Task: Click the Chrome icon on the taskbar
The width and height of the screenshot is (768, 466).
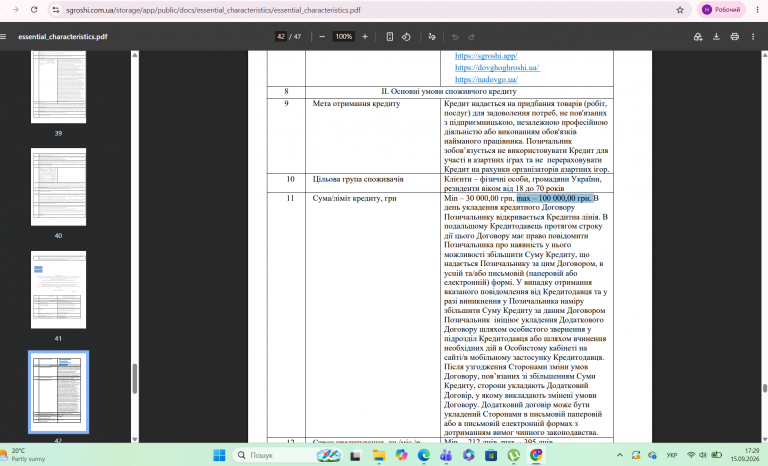Action: pos(536,455)
